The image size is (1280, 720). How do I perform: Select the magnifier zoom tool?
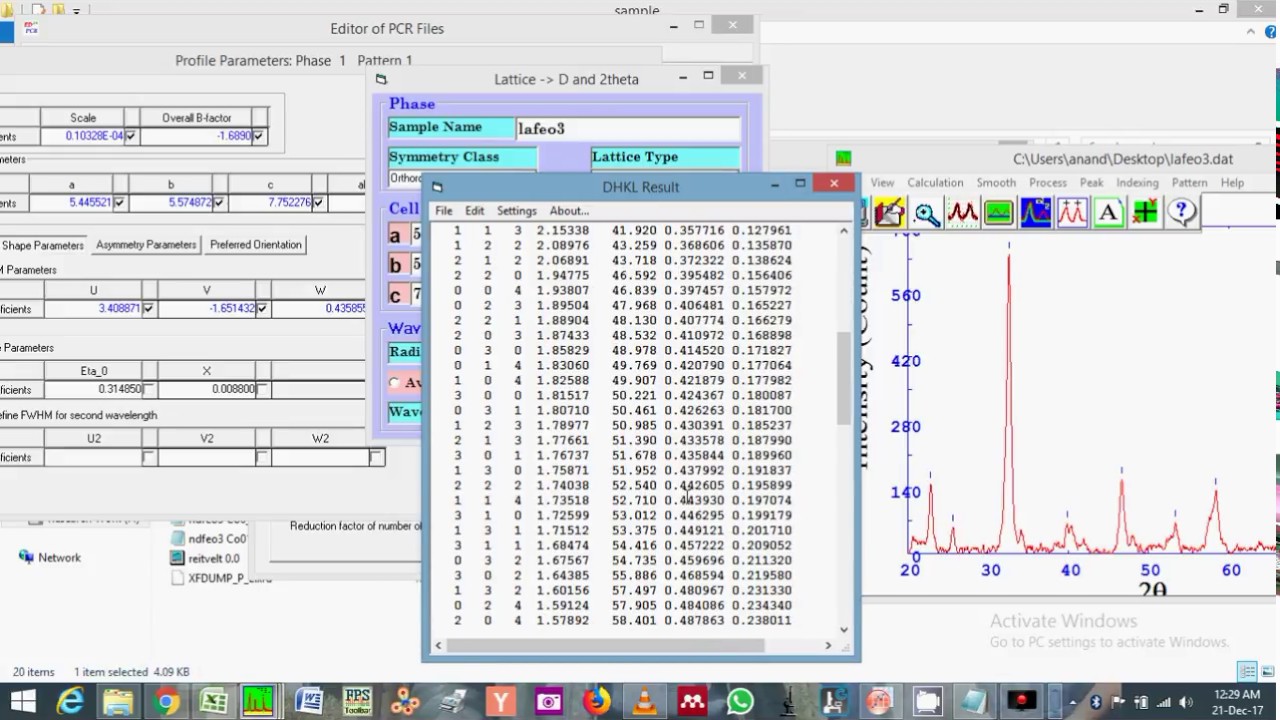(x=926, y=212)
